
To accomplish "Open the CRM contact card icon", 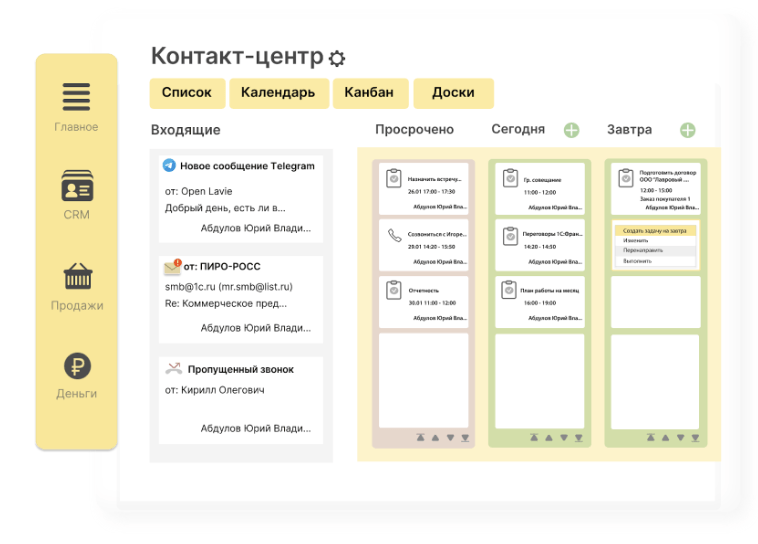I will tap(77, 186).
